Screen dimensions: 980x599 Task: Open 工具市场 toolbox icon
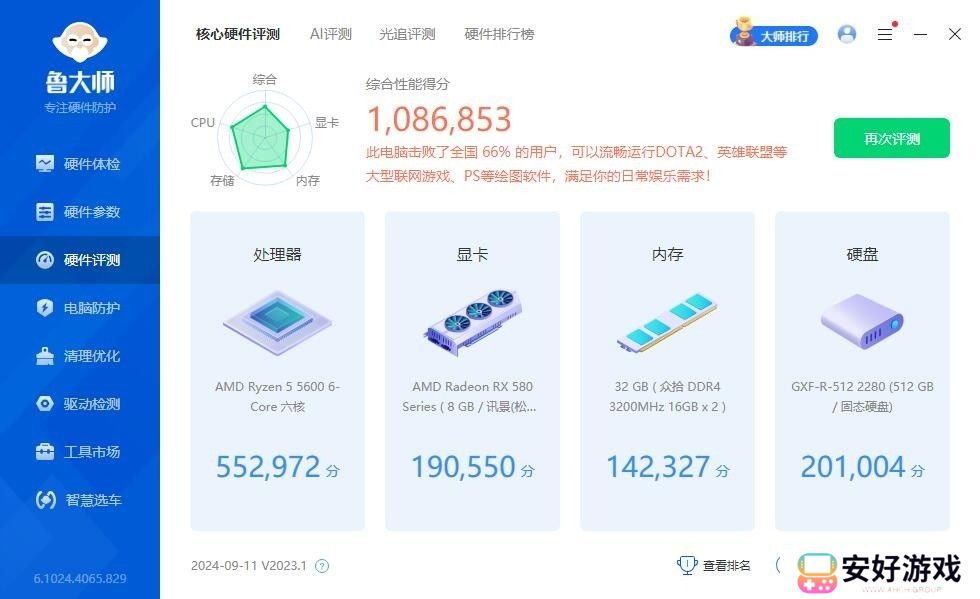(45, 452)
